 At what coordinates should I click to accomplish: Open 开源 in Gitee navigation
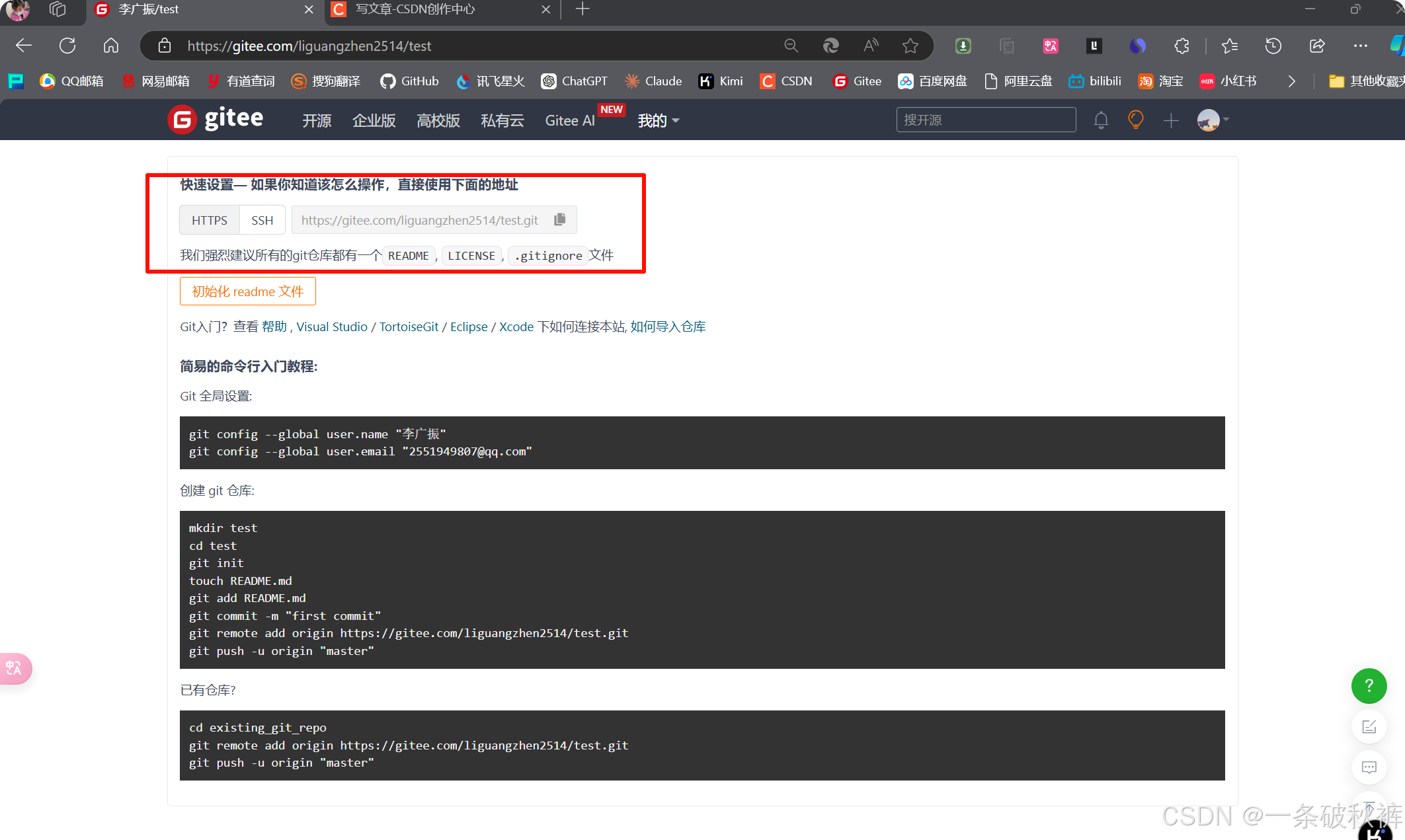pos(317,120)
